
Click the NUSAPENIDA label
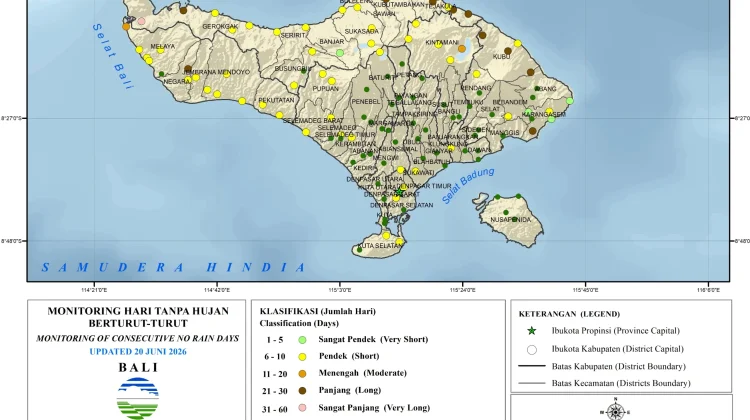510,220
